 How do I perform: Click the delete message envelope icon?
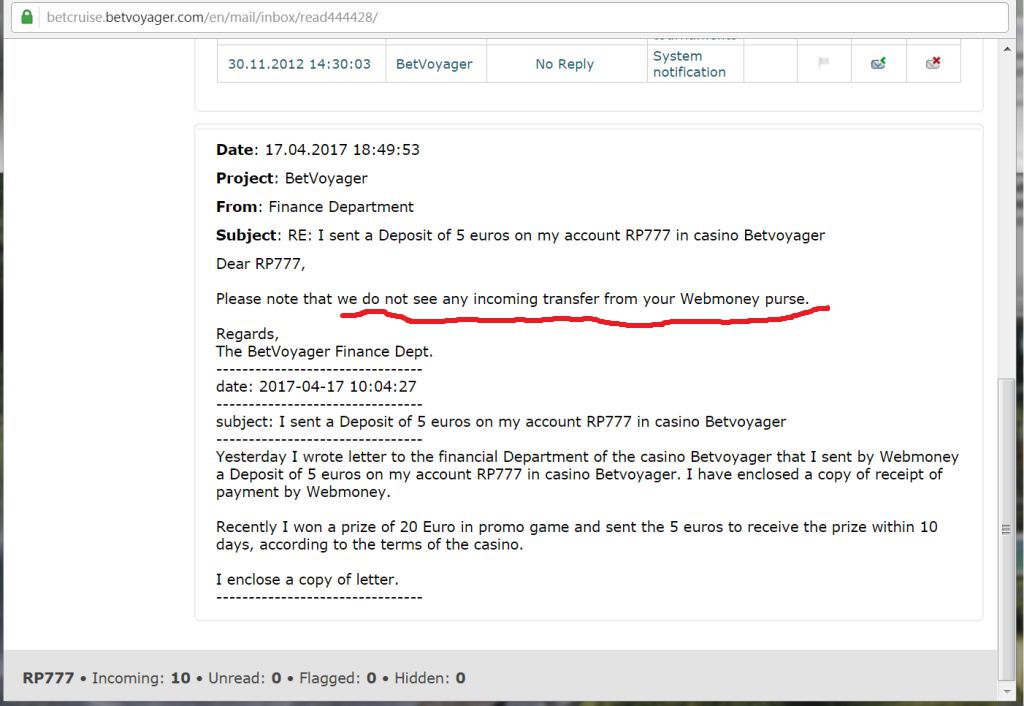click(x=933, y=63)
